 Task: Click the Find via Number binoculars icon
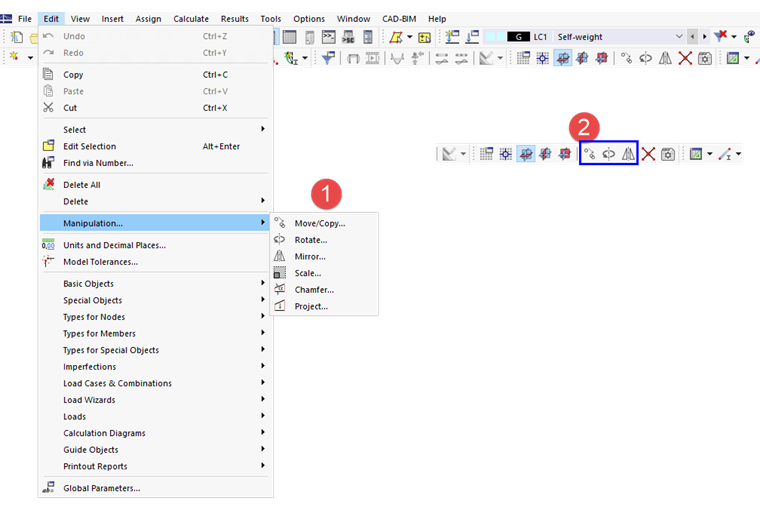click(48, 162)
